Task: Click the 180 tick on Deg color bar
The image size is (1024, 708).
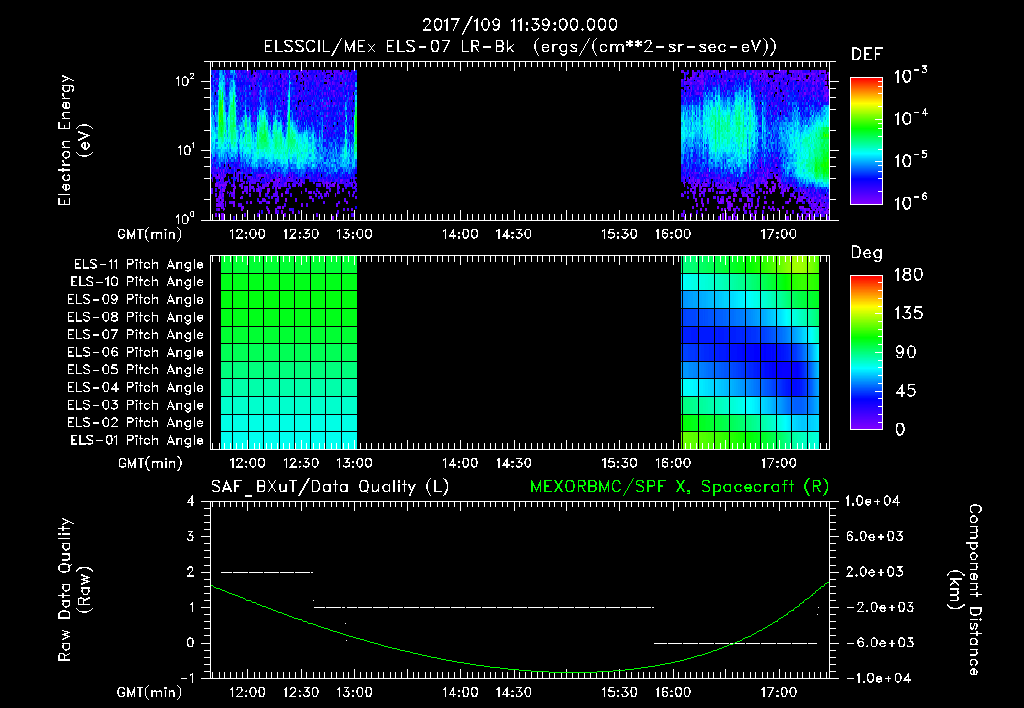Action: [908, 275]
